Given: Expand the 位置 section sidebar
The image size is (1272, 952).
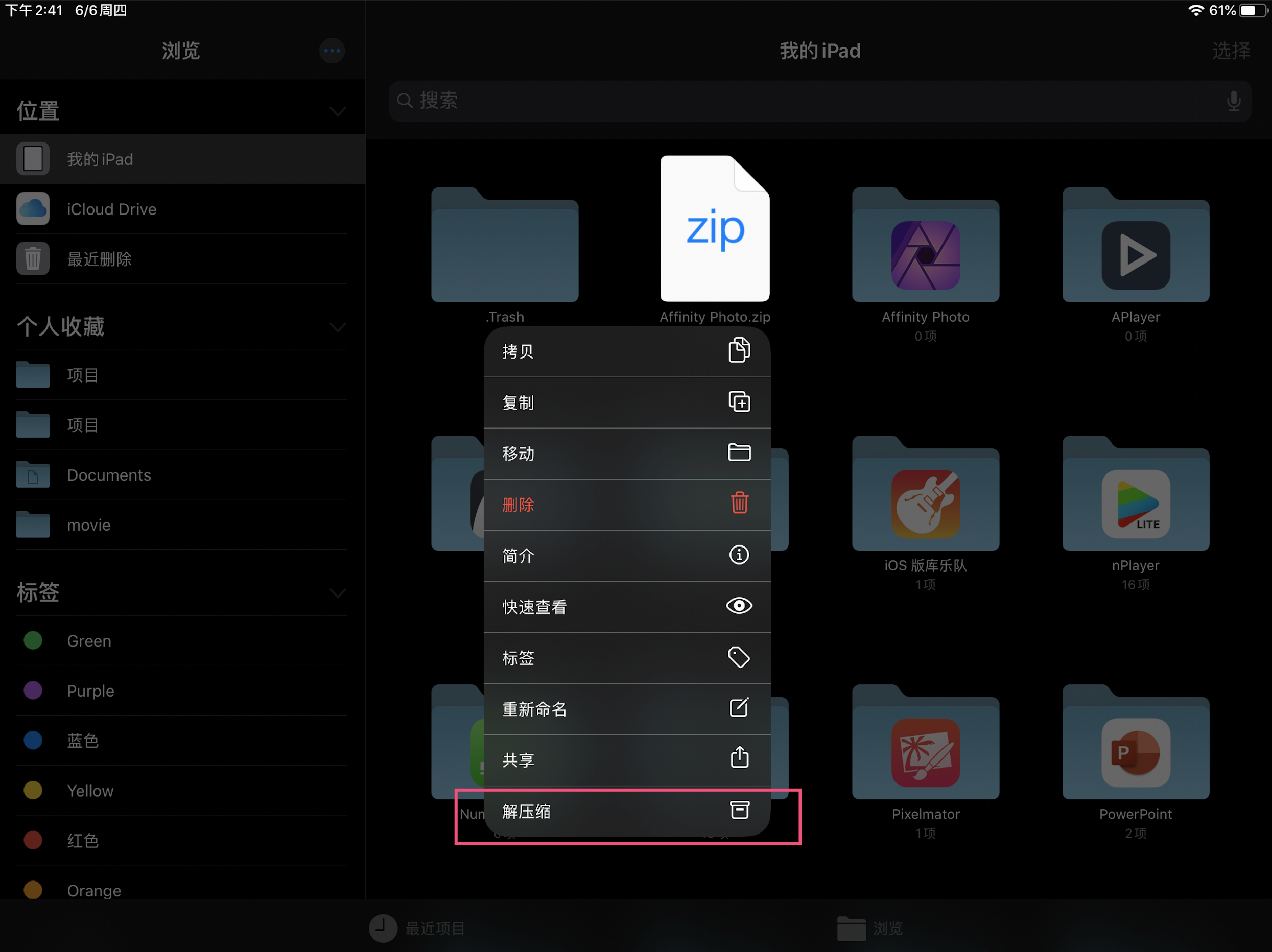Looking at the screenshot, I should point(337,111).
